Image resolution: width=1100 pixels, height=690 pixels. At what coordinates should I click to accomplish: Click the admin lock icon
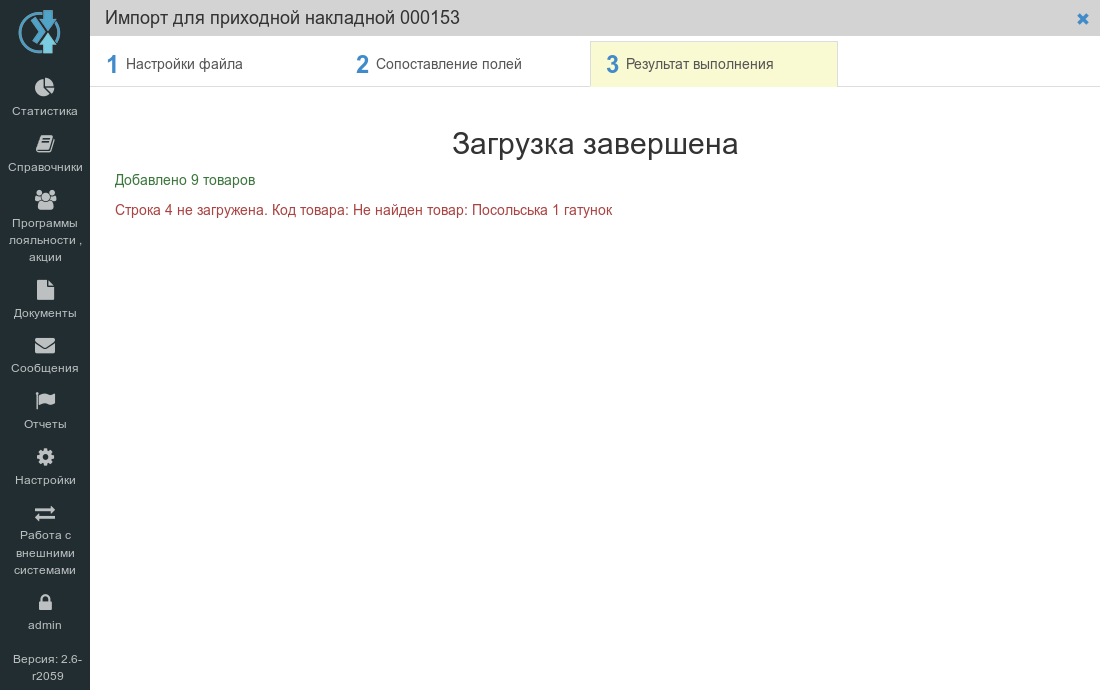tap(45, 602)
